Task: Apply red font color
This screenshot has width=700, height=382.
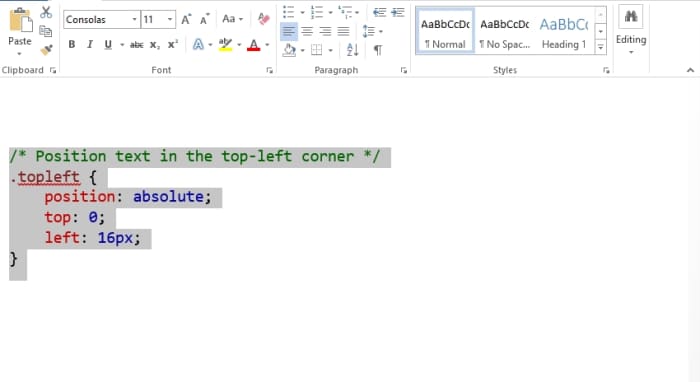Action: click(x=254, y=45)
